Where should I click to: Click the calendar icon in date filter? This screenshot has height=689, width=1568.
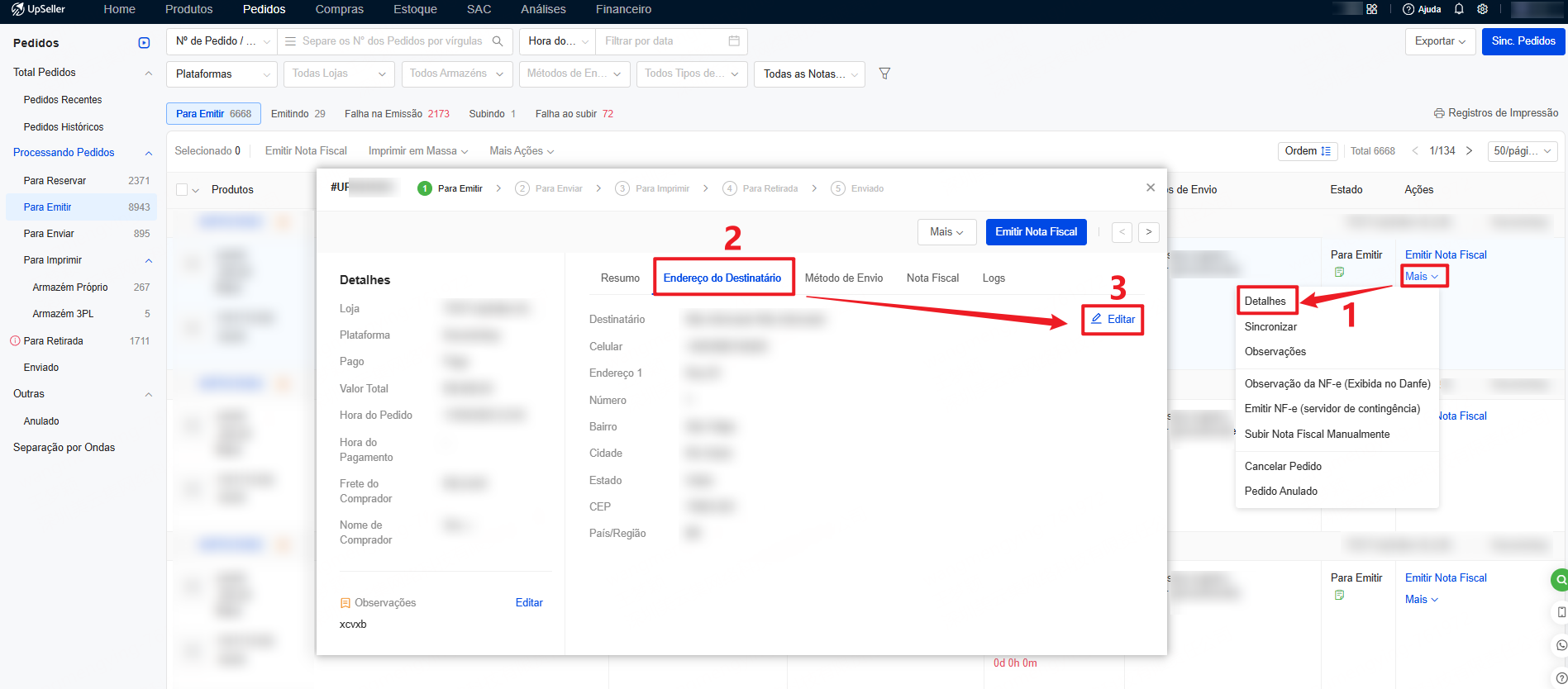coord(734,41)
